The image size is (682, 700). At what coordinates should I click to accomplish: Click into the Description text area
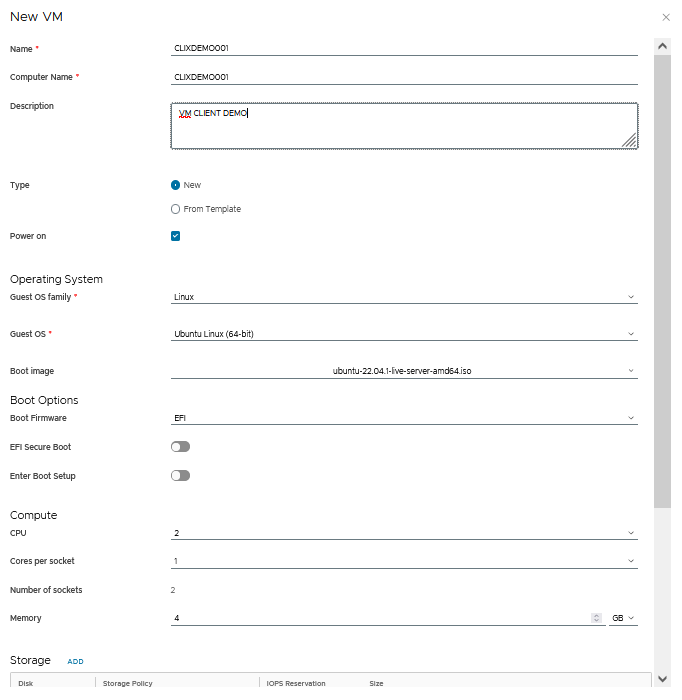[x=404, y=126]
